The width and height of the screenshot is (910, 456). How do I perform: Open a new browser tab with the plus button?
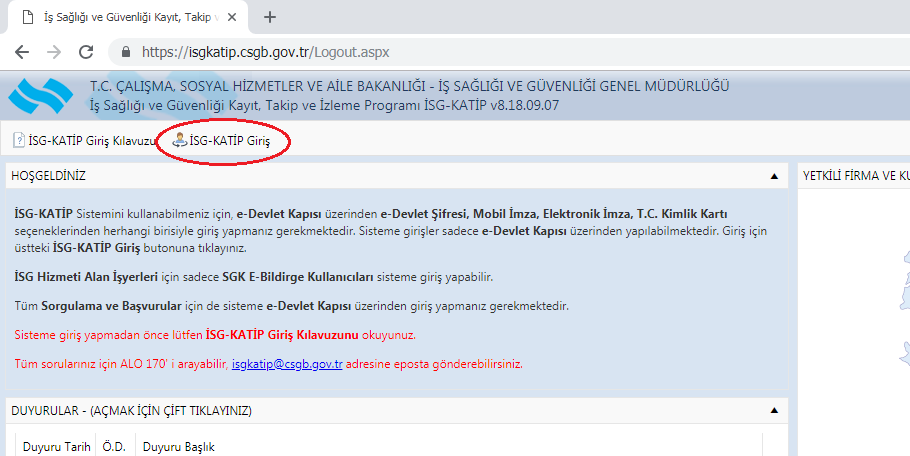269,17
